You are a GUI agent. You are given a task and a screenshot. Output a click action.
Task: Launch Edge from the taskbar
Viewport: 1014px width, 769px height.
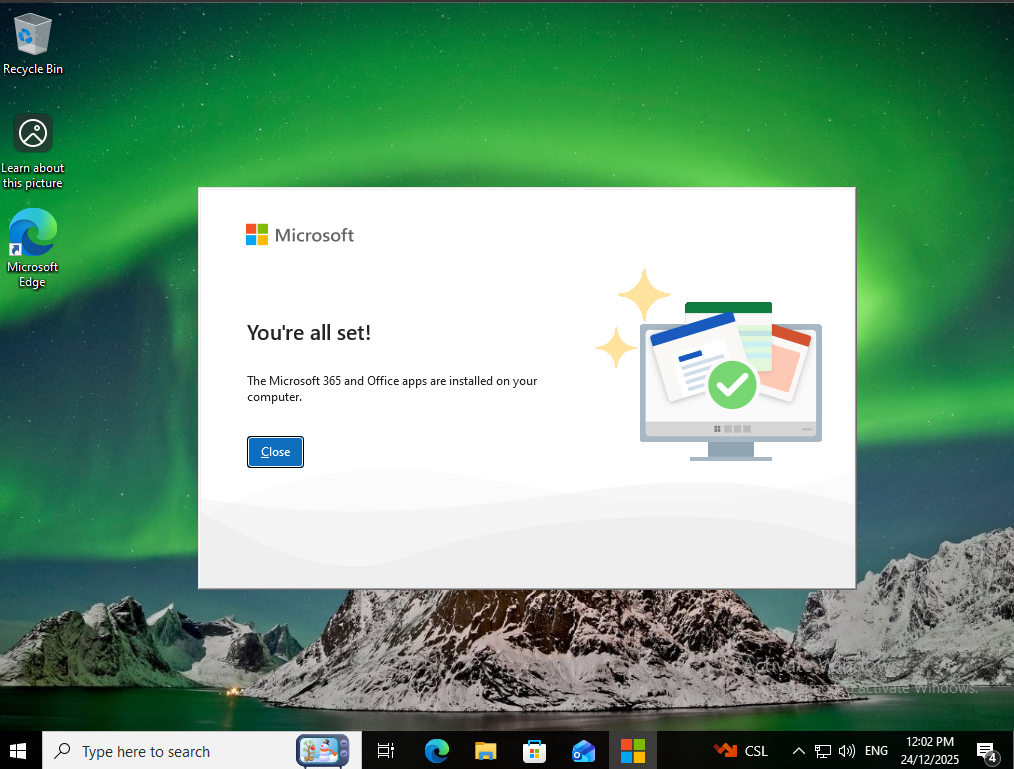[x=437, y=751]
